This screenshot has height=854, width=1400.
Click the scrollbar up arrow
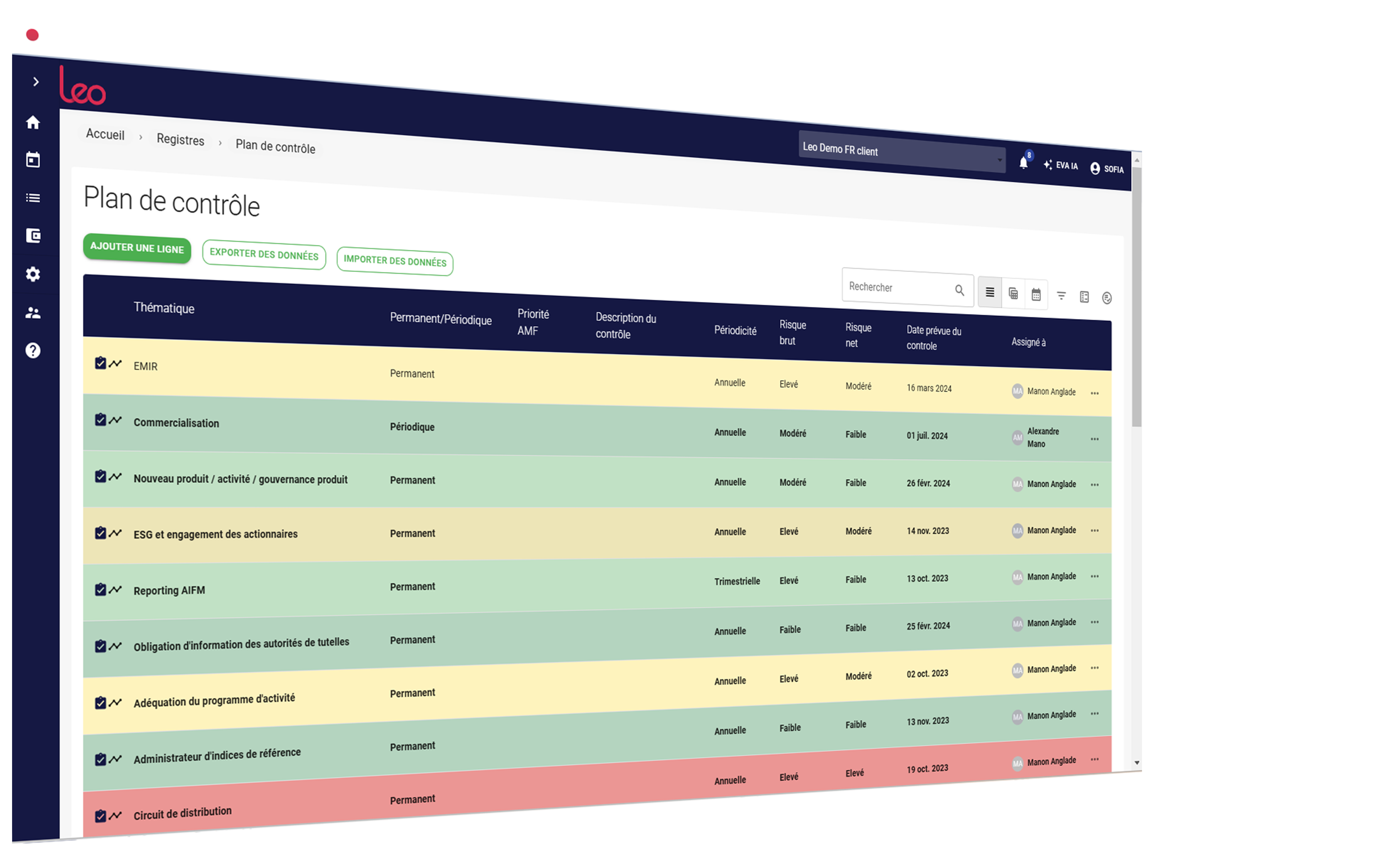(1136, 160)
